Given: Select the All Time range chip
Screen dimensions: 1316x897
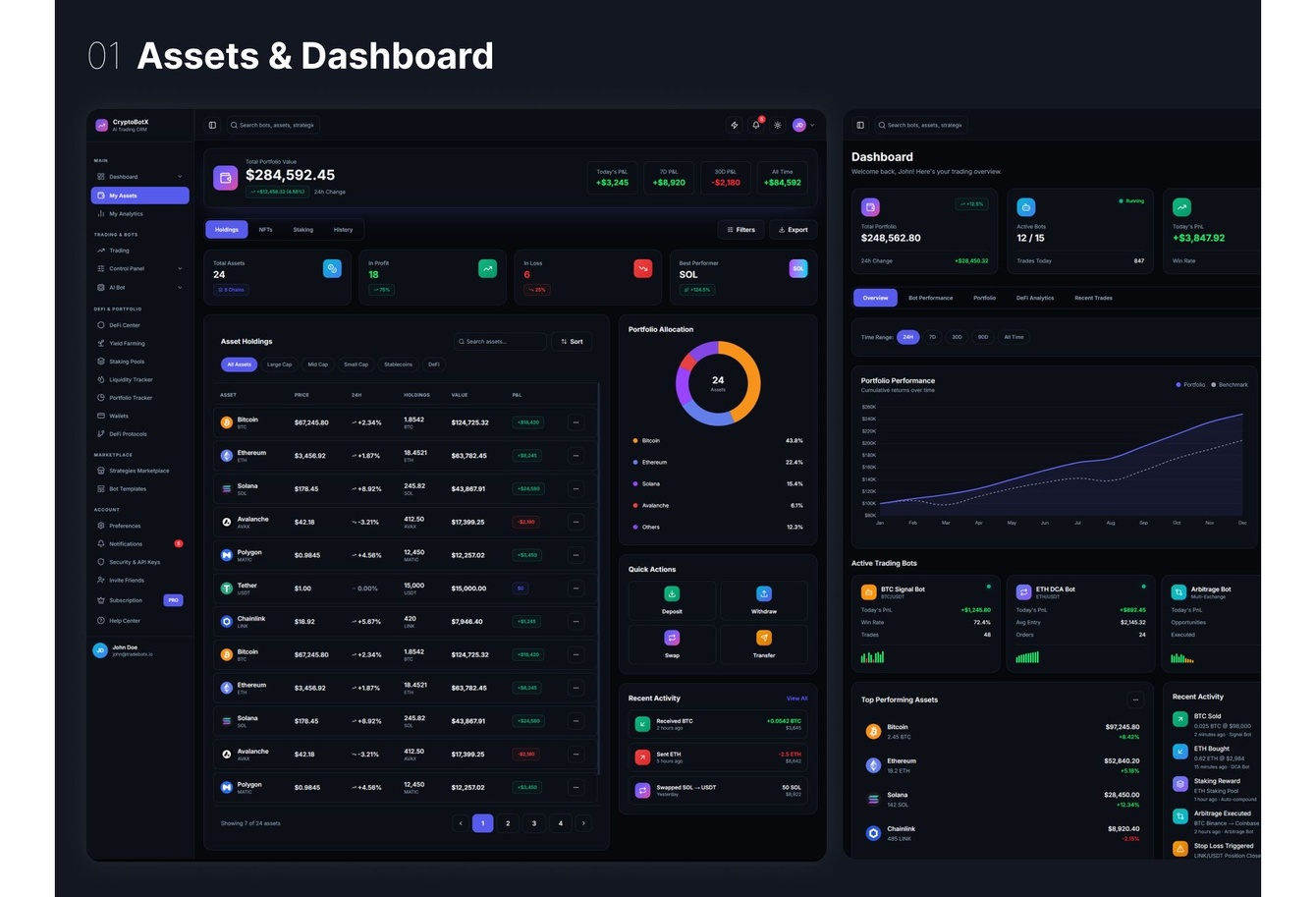Looking at the screenshot, I should (1014, 337).
